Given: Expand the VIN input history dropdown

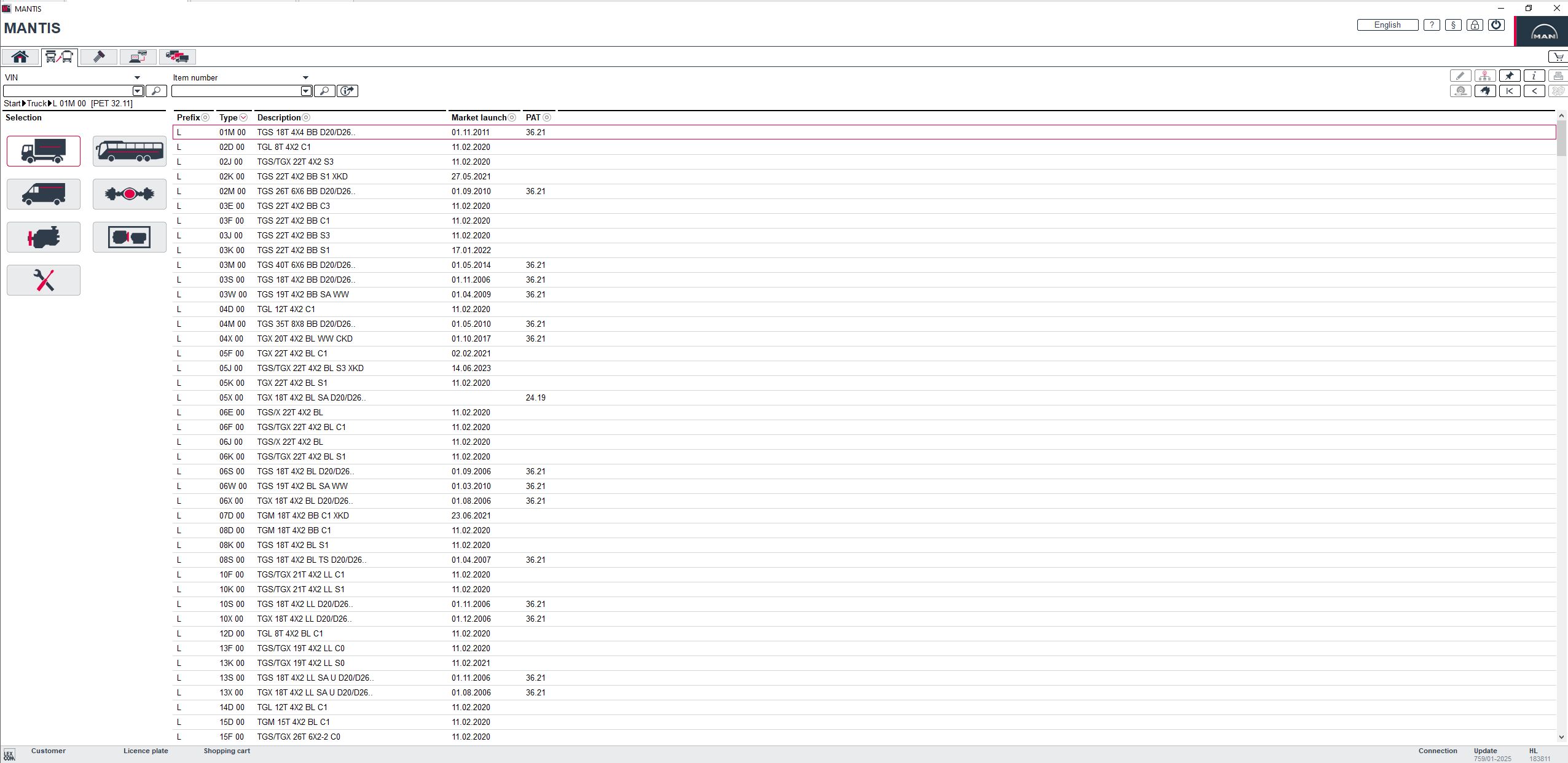Looking at the screenshot, I should point(138,91).
